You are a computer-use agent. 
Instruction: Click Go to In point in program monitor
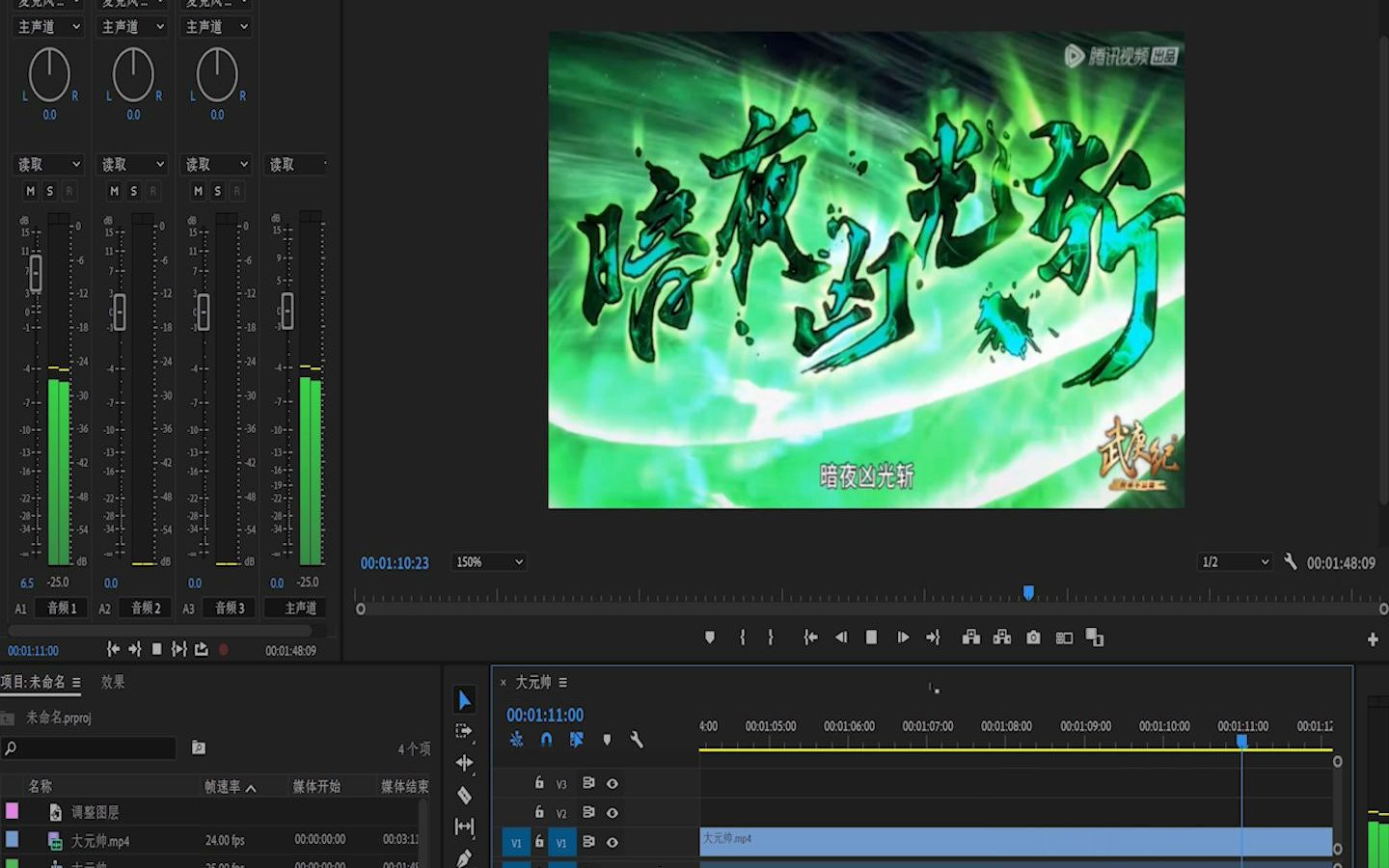pos(810,637)
